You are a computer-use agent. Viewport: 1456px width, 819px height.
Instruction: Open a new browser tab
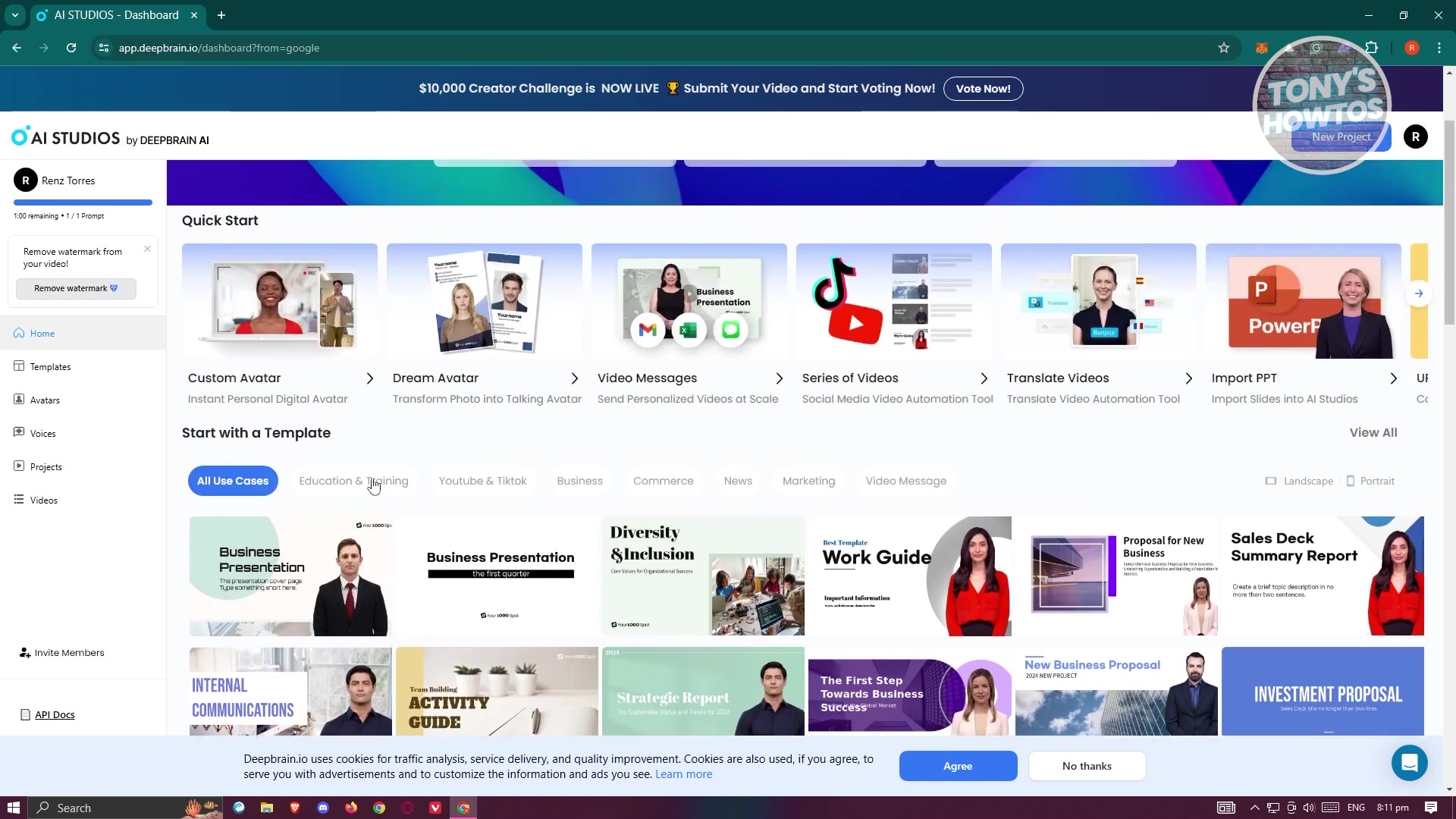pos(221,15)
